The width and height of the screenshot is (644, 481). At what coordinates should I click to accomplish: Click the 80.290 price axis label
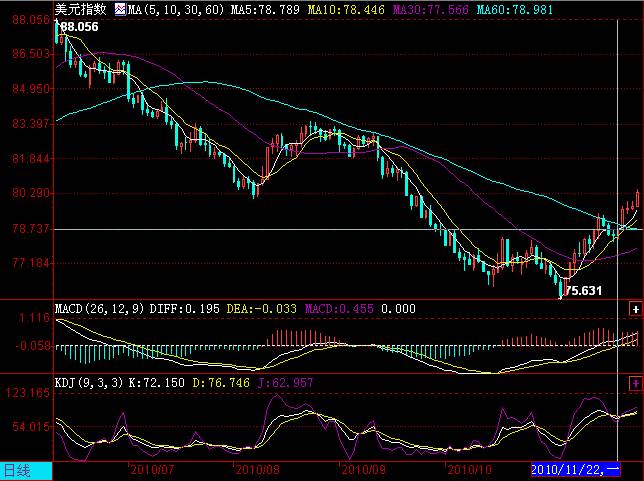point(31,193)
